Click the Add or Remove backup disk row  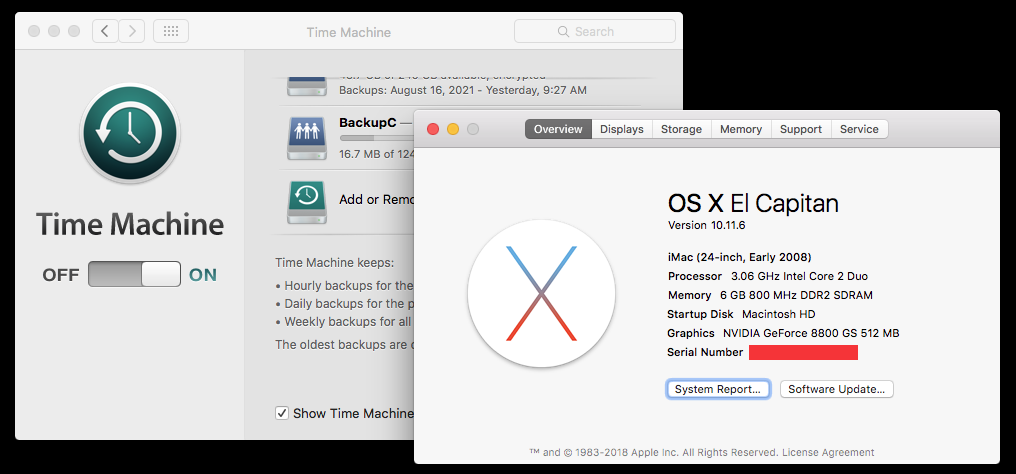coord(347,200)
